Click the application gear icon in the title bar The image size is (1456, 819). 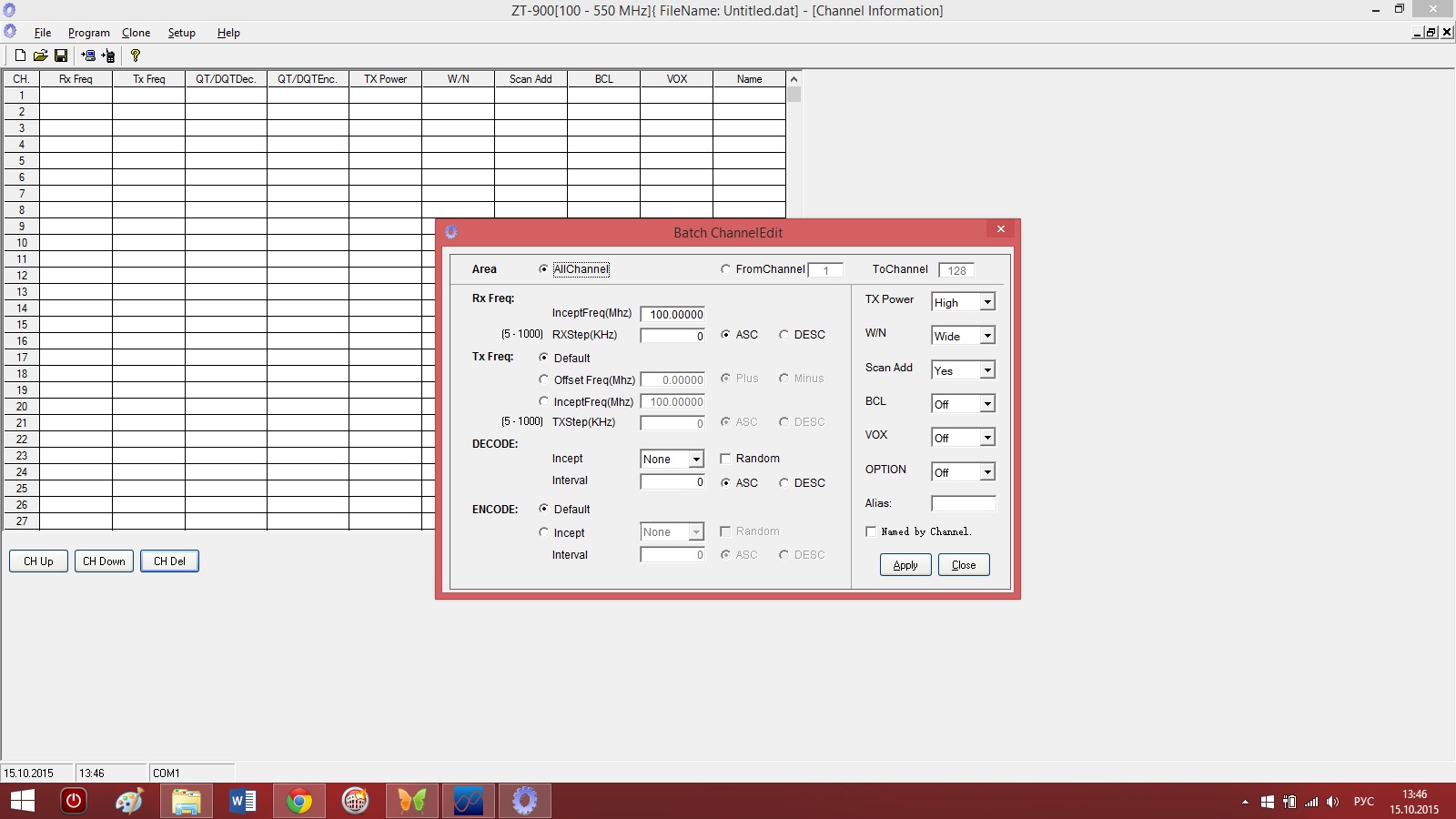pyautogui.click(x=9, y=10)
